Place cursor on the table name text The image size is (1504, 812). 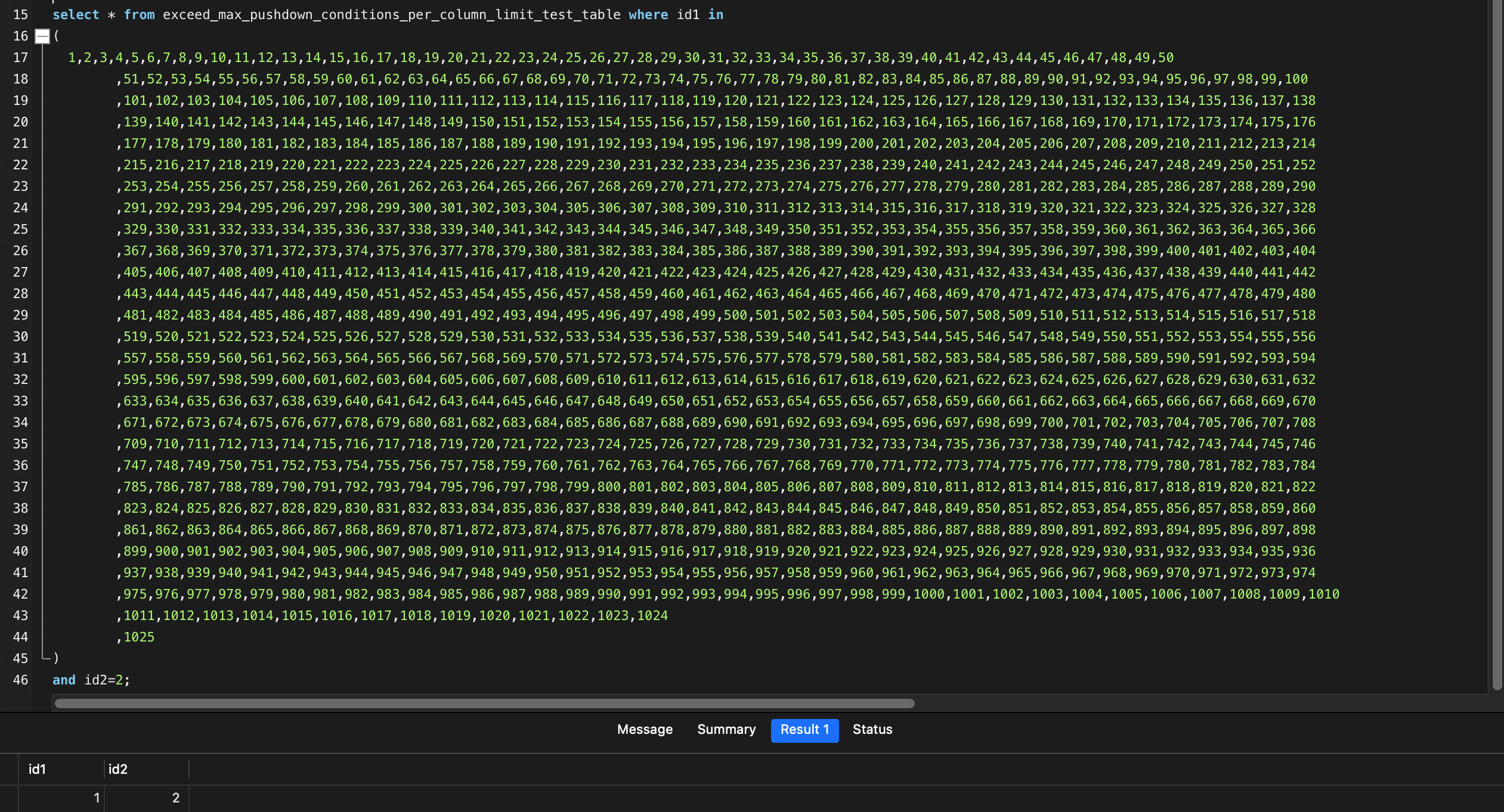pos(391,15)
